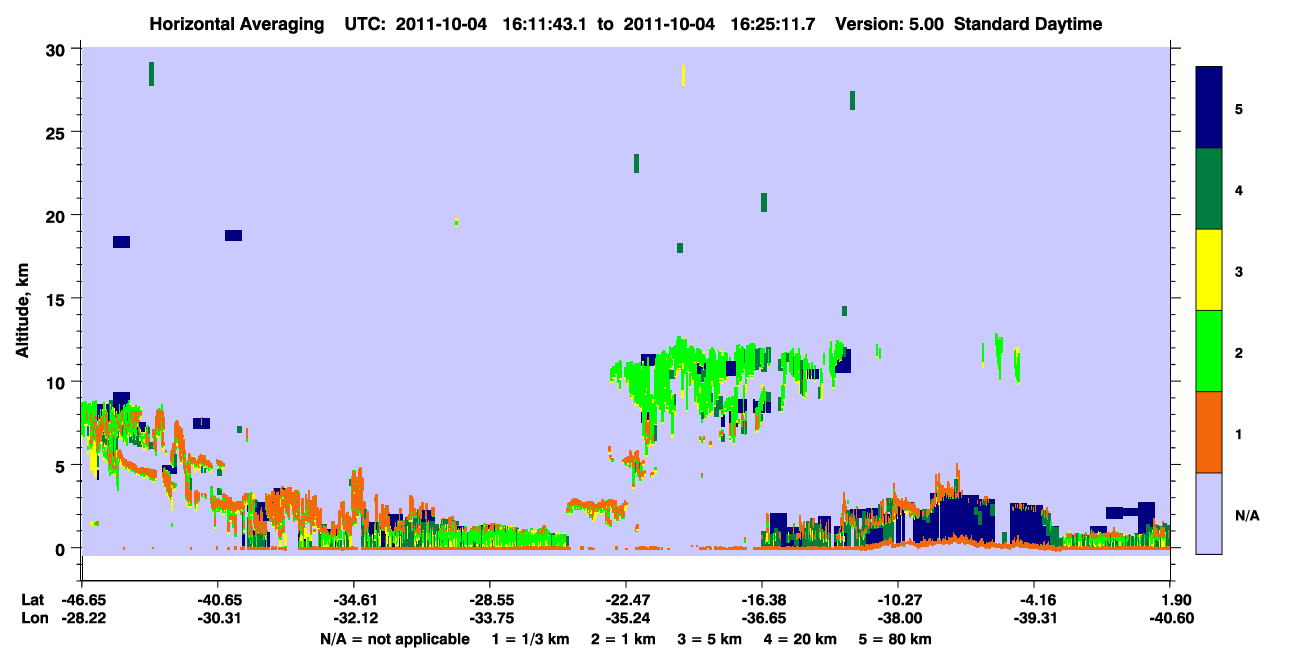Viewport: 1300px width, 667px height.
Task: Click the colorbar label 1
Action: (x=1239, y=433)
